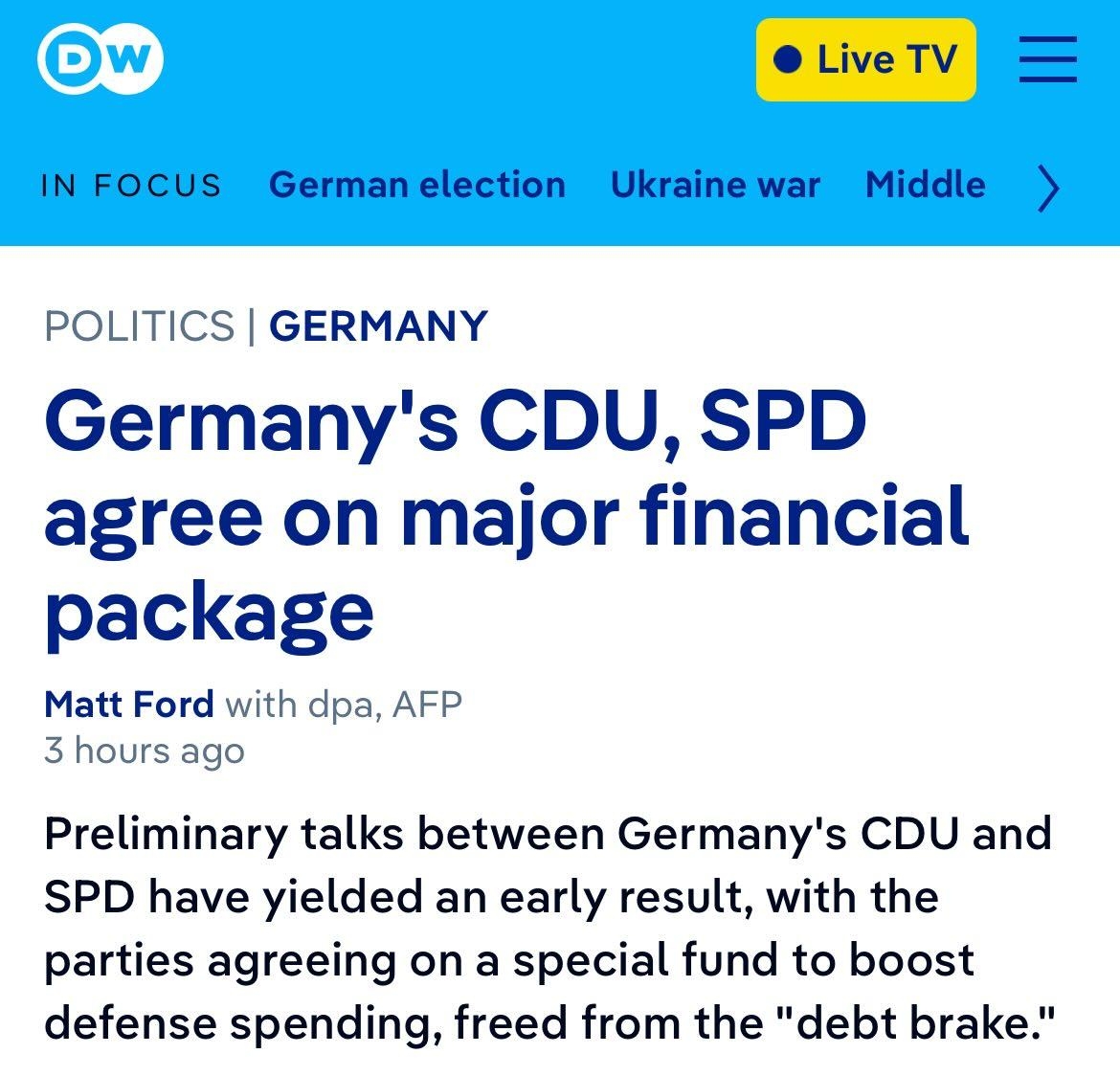
Task: Select the truncated Middle topic link
Action: click(x=925, y=185)
